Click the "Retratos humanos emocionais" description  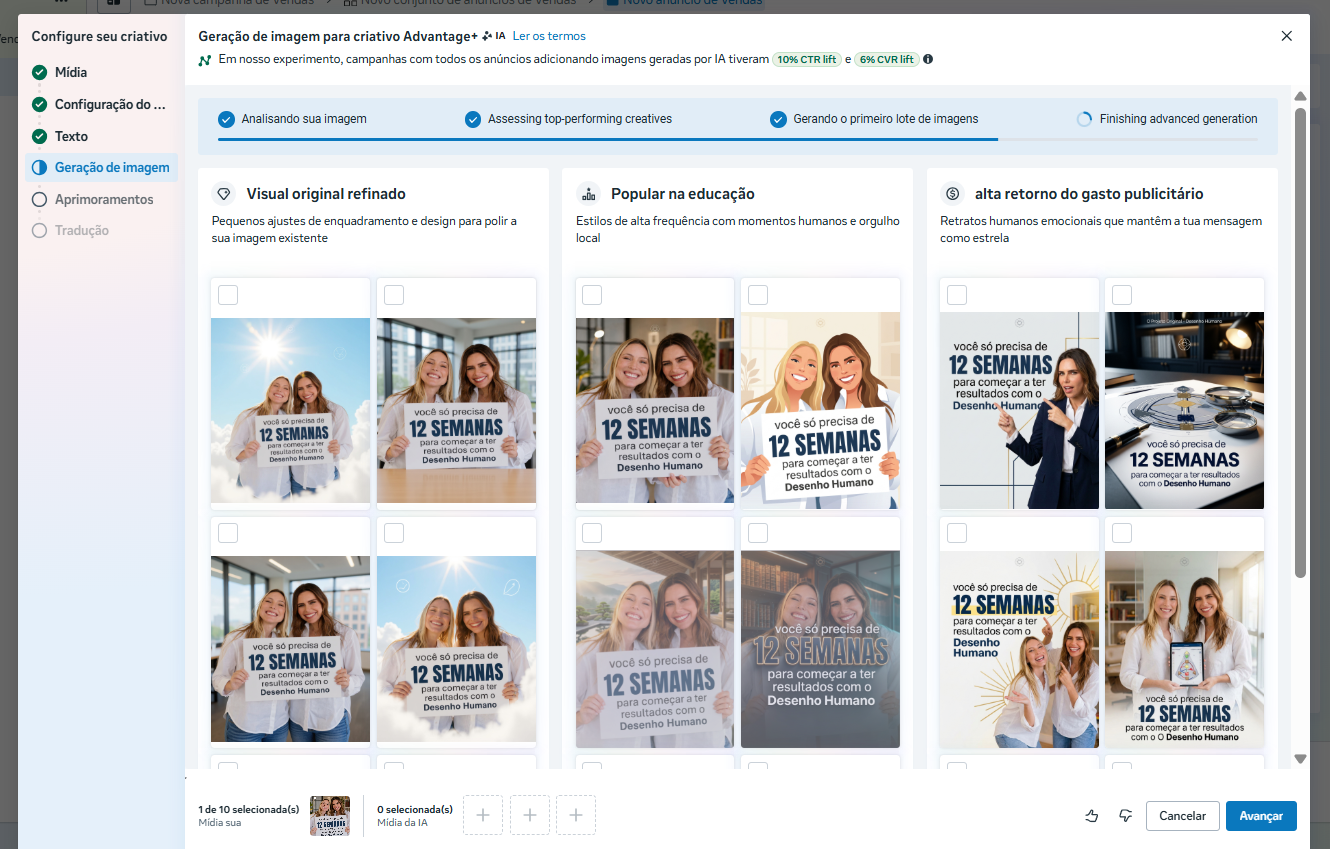pyautogui.click(x=1101, y=230)
